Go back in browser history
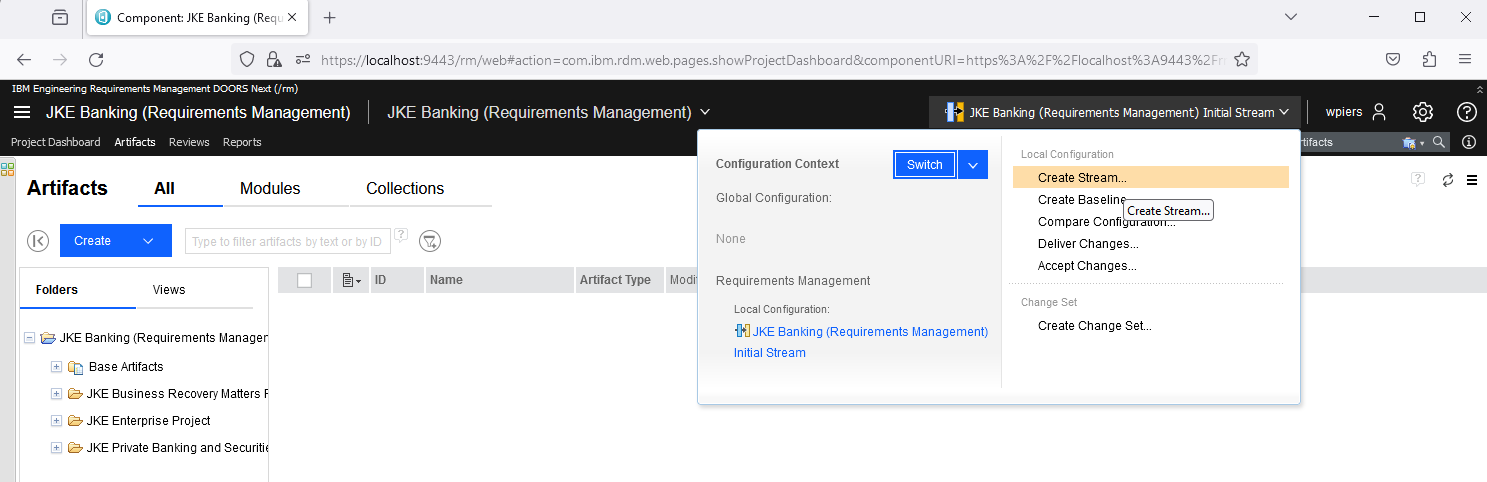Screen dimensions: 1487x482 coord(24,59)
